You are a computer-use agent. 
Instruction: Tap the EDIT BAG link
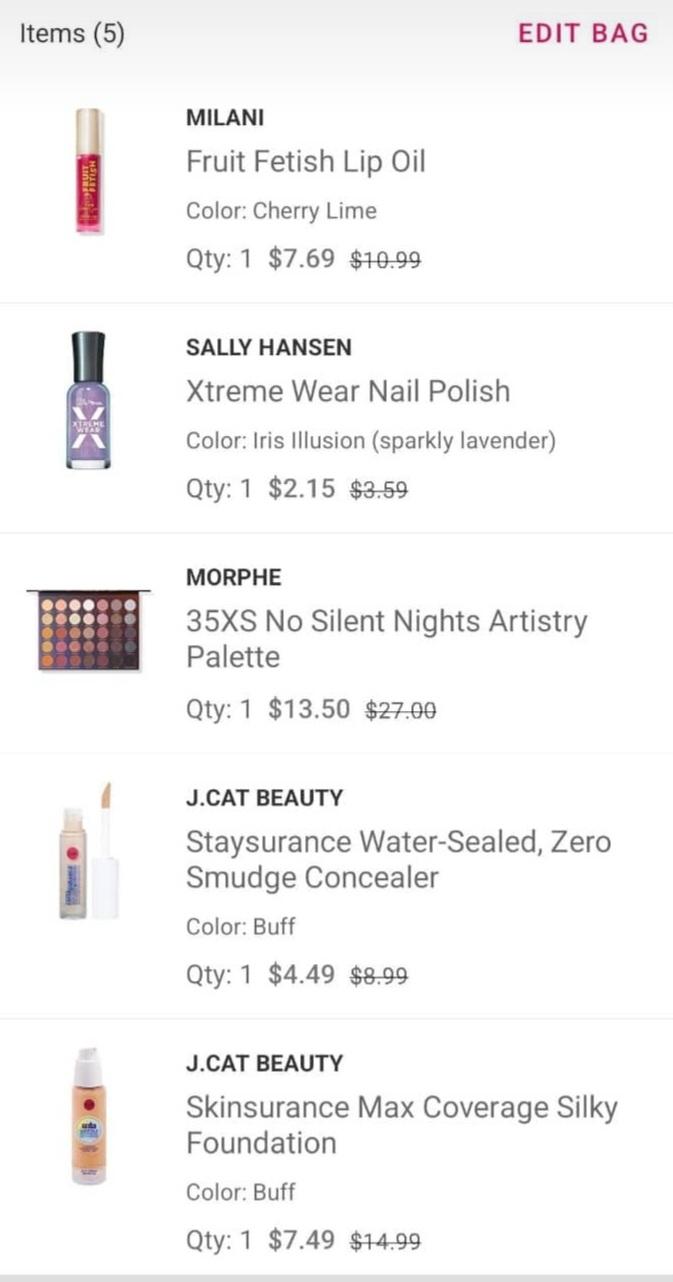[582, 33]
